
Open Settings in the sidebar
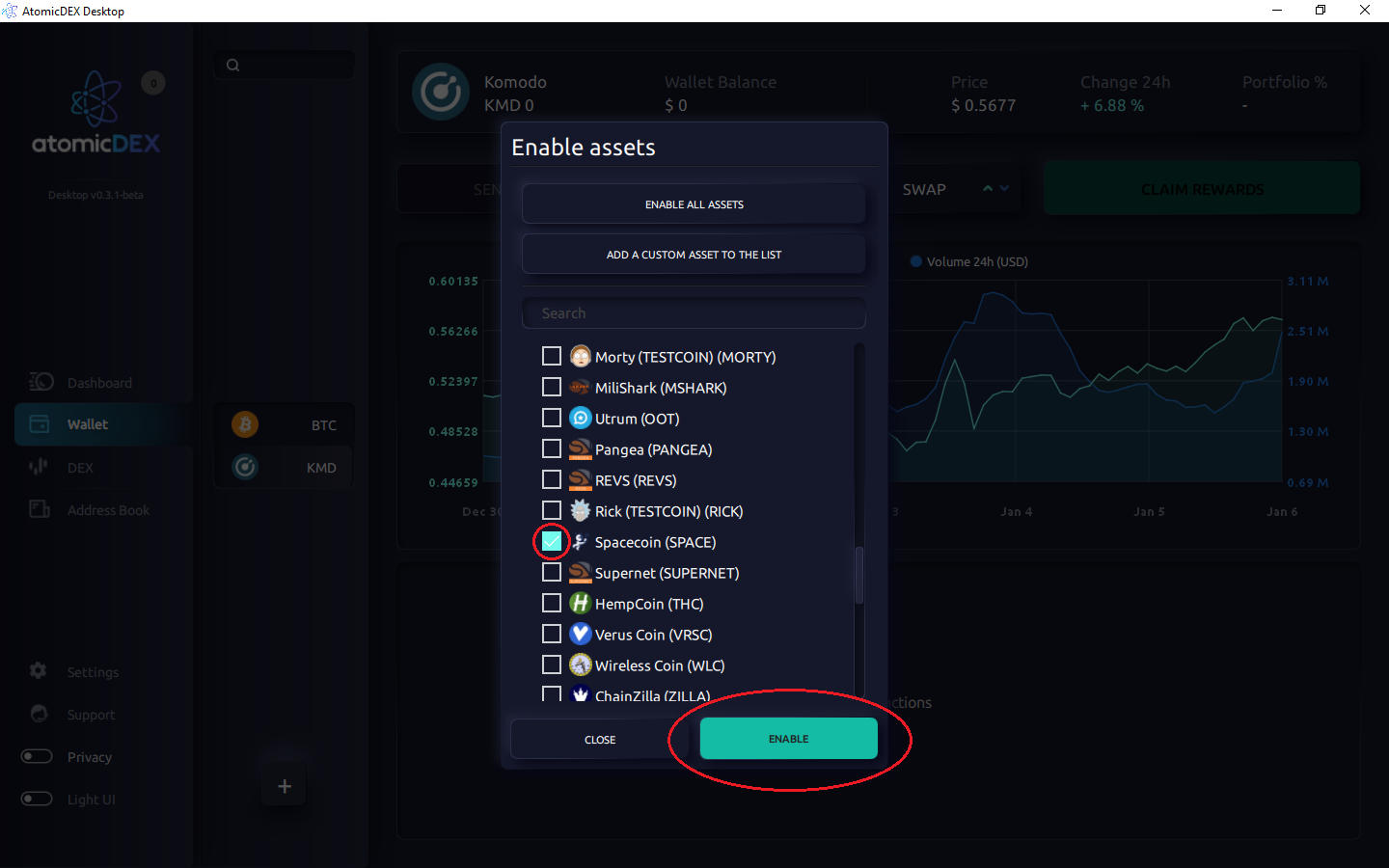click(93, 672)
